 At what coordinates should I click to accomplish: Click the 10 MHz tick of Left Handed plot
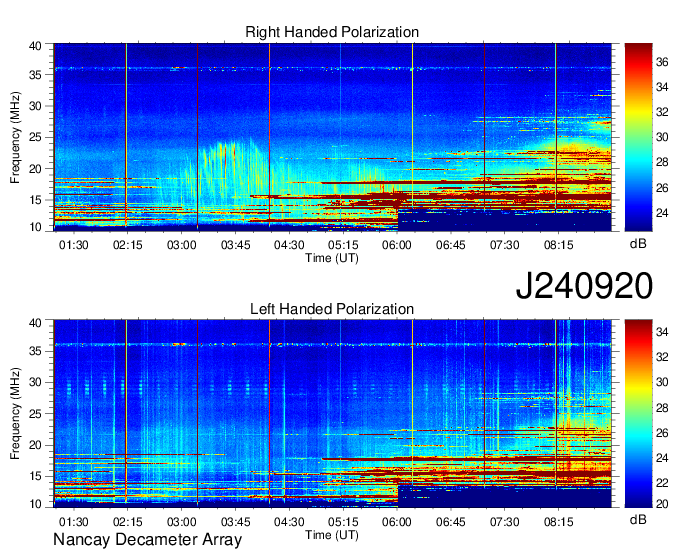(35, 504)
